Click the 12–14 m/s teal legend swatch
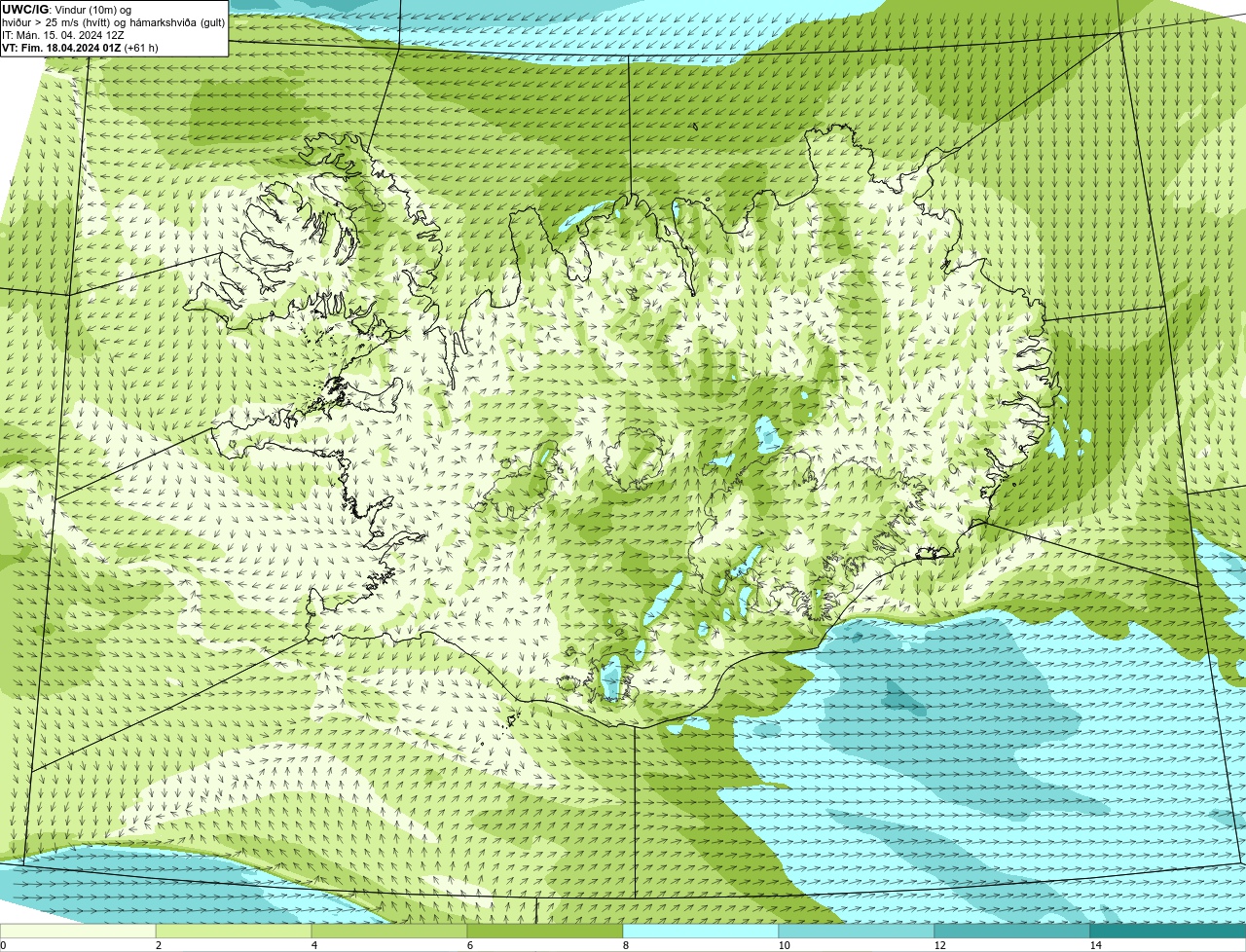The height and width of the screenshot is (952, 1246). [x=1012, y=931]
